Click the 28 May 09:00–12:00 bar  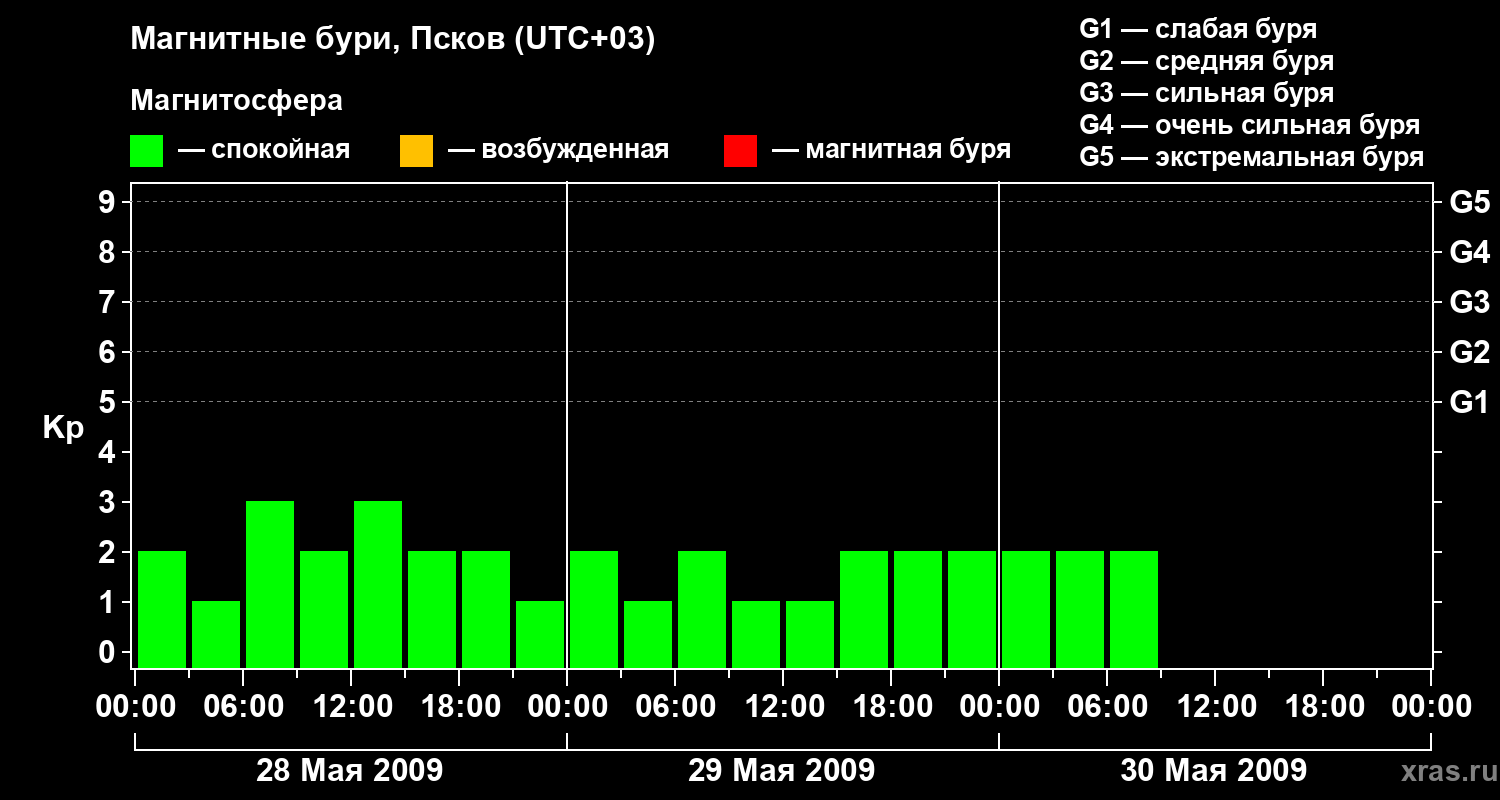coord(324,609)
